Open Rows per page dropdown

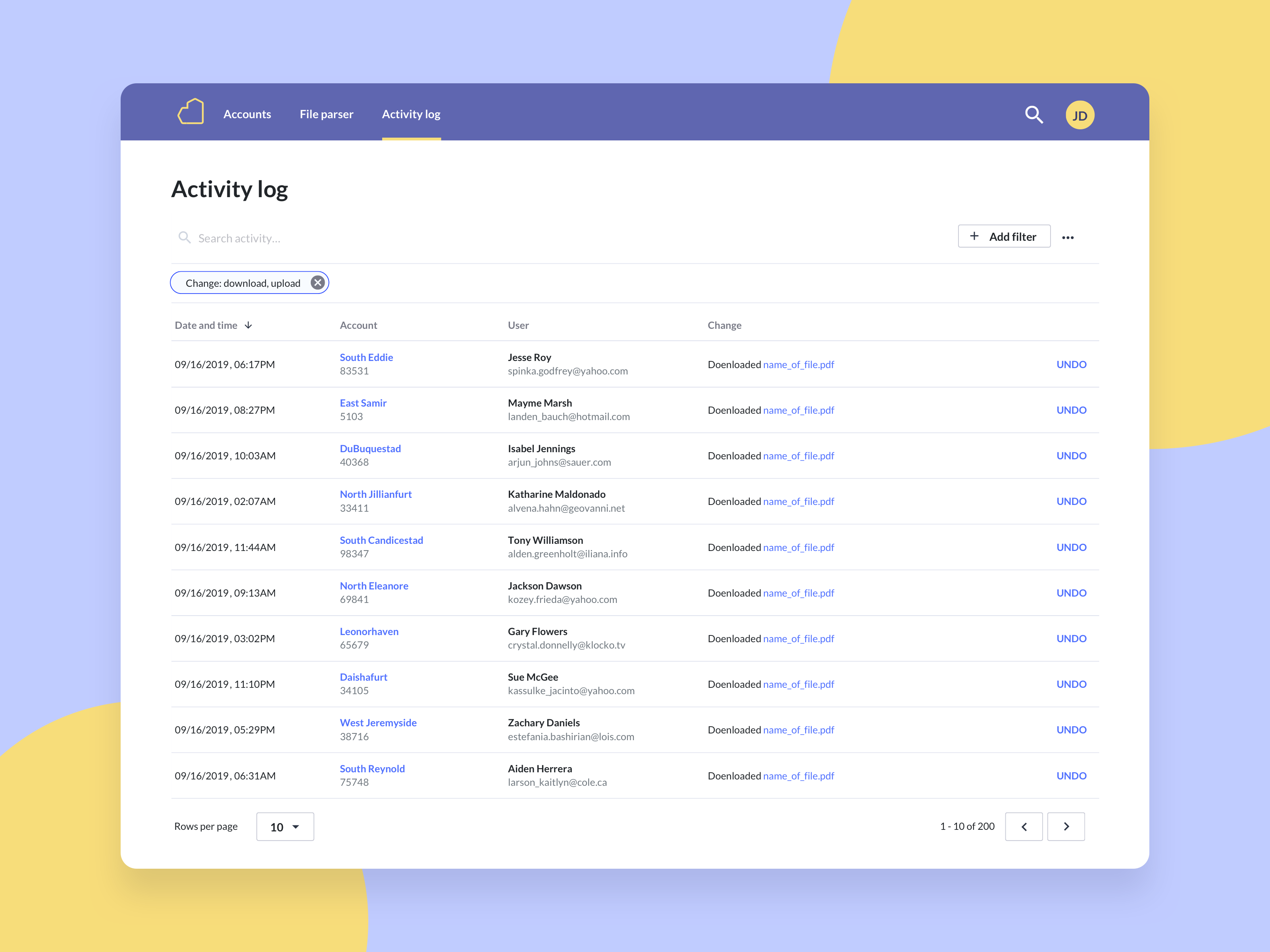click(x=285, y=827)
